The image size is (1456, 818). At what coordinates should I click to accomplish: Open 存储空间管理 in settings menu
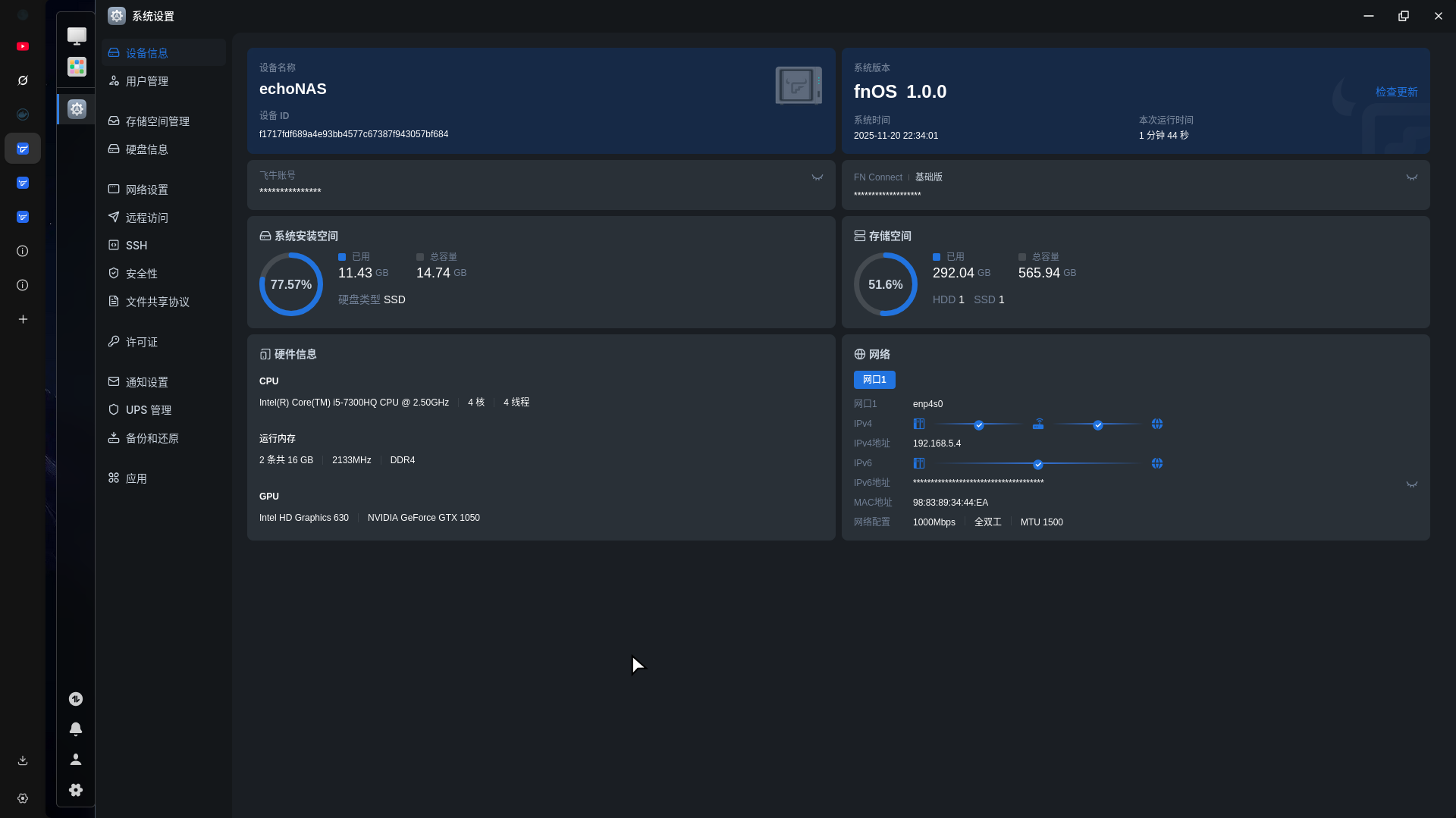[x=157, y=121]
